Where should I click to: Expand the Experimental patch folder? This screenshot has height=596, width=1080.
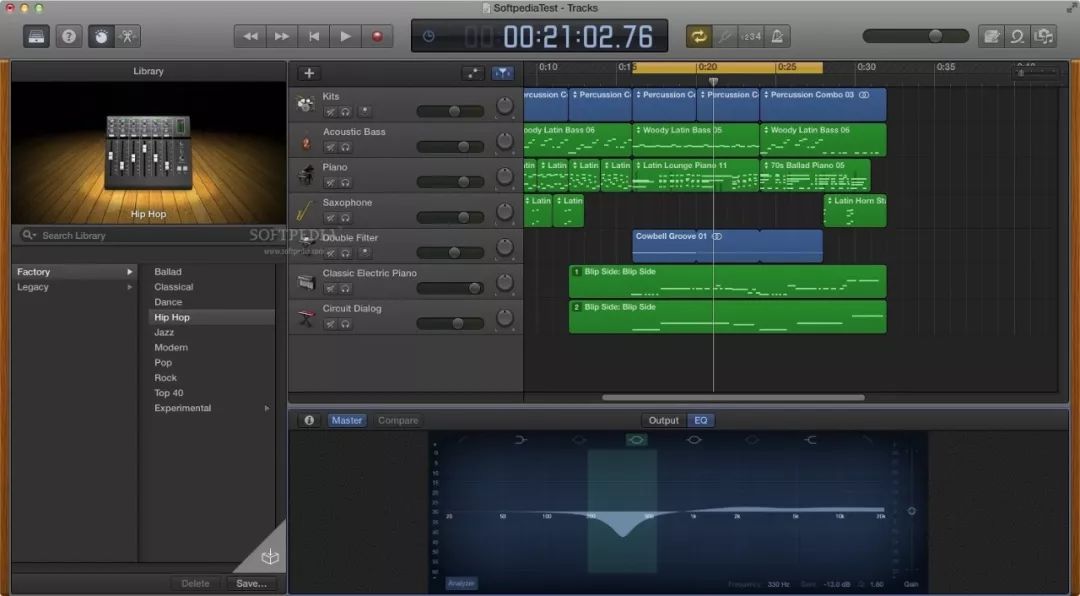tap(266, 408)
